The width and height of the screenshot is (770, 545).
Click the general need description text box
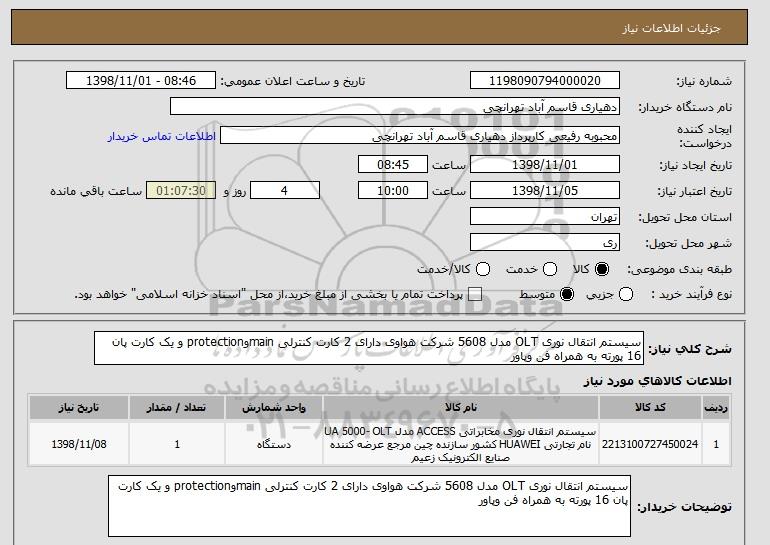(369, 348)
